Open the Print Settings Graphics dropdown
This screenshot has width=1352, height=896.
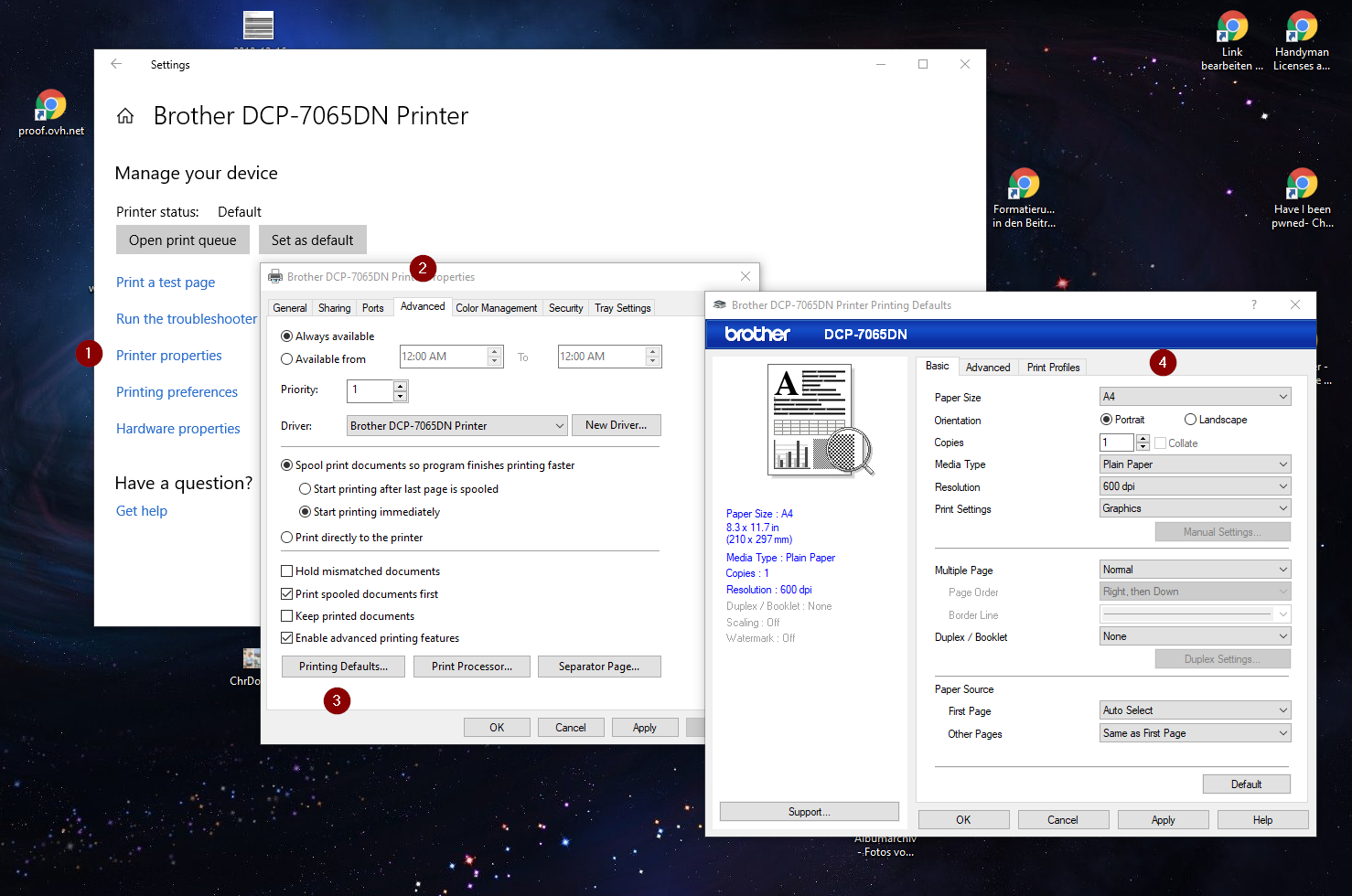[x=1195, y=508]
